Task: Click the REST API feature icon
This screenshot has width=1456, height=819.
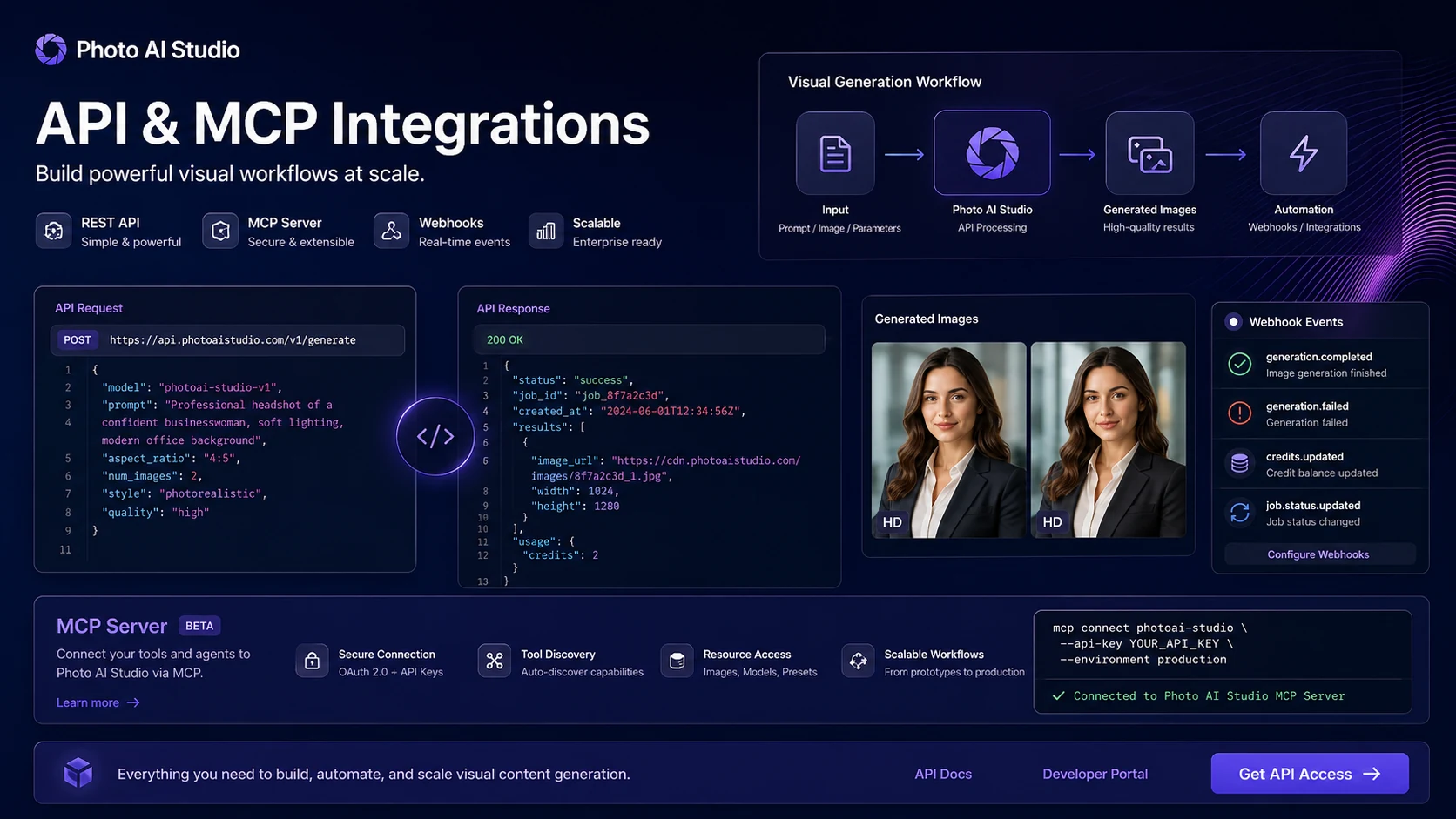Action: point(54,232)
